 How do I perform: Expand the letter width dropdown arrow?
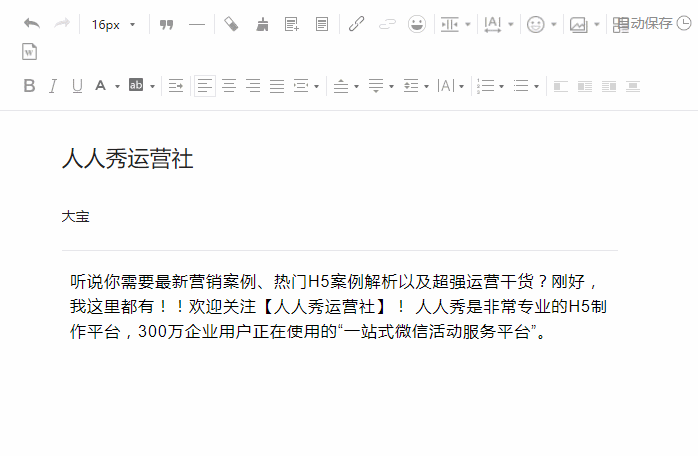(511, 24)
